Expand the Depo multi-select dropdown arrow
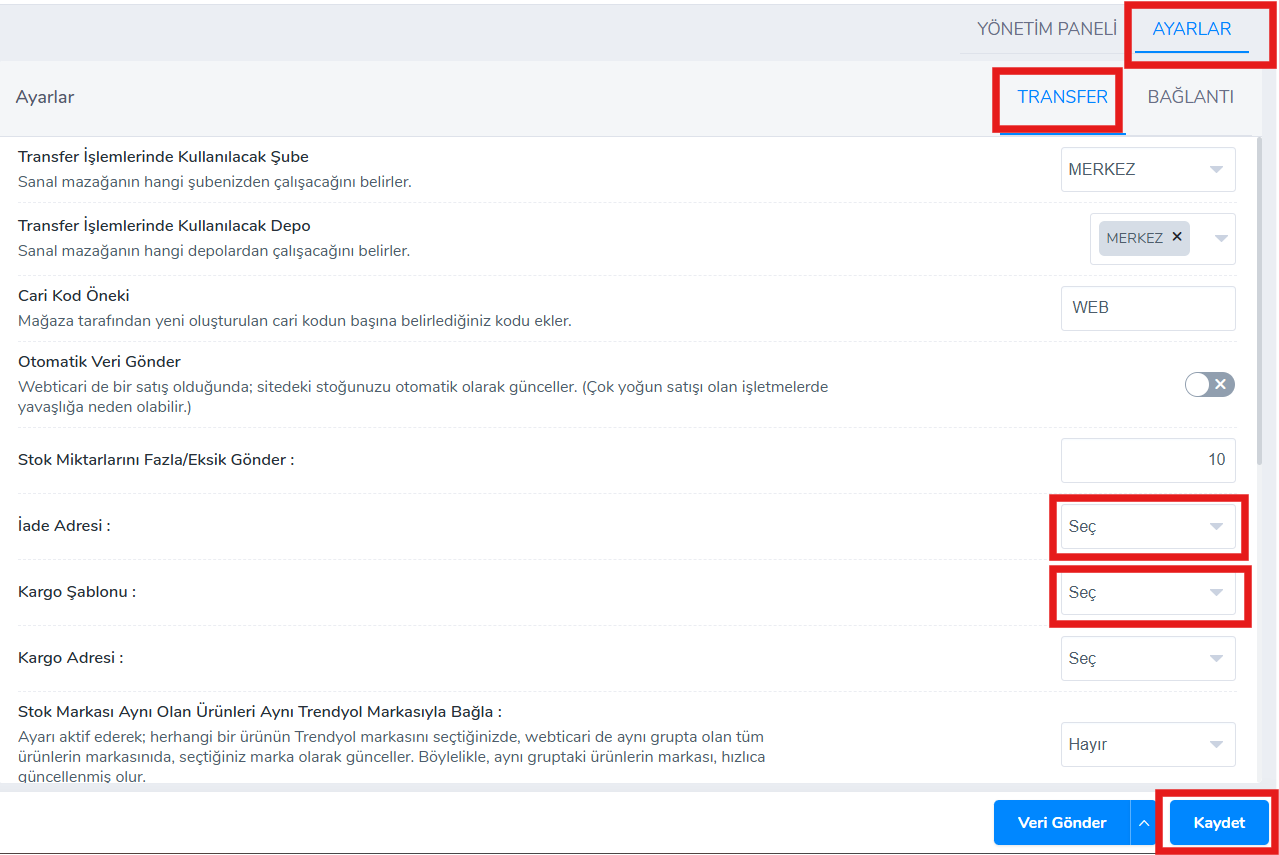 1221,239
